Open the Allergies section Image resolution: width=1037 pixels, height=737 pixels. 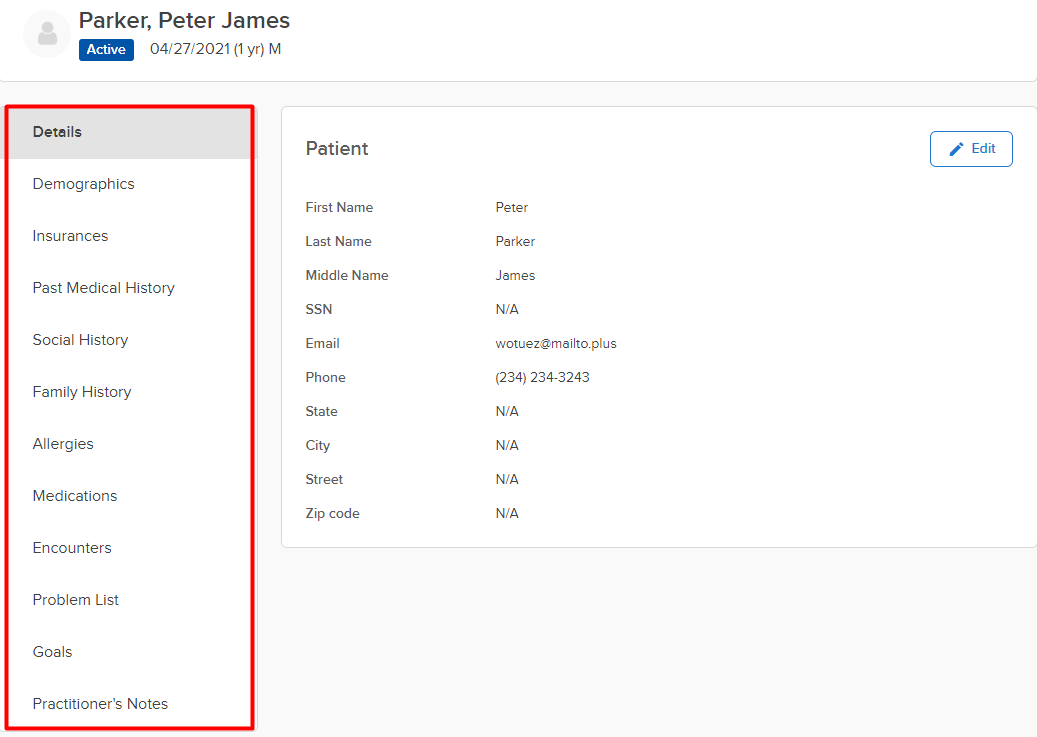pos(63,444)
